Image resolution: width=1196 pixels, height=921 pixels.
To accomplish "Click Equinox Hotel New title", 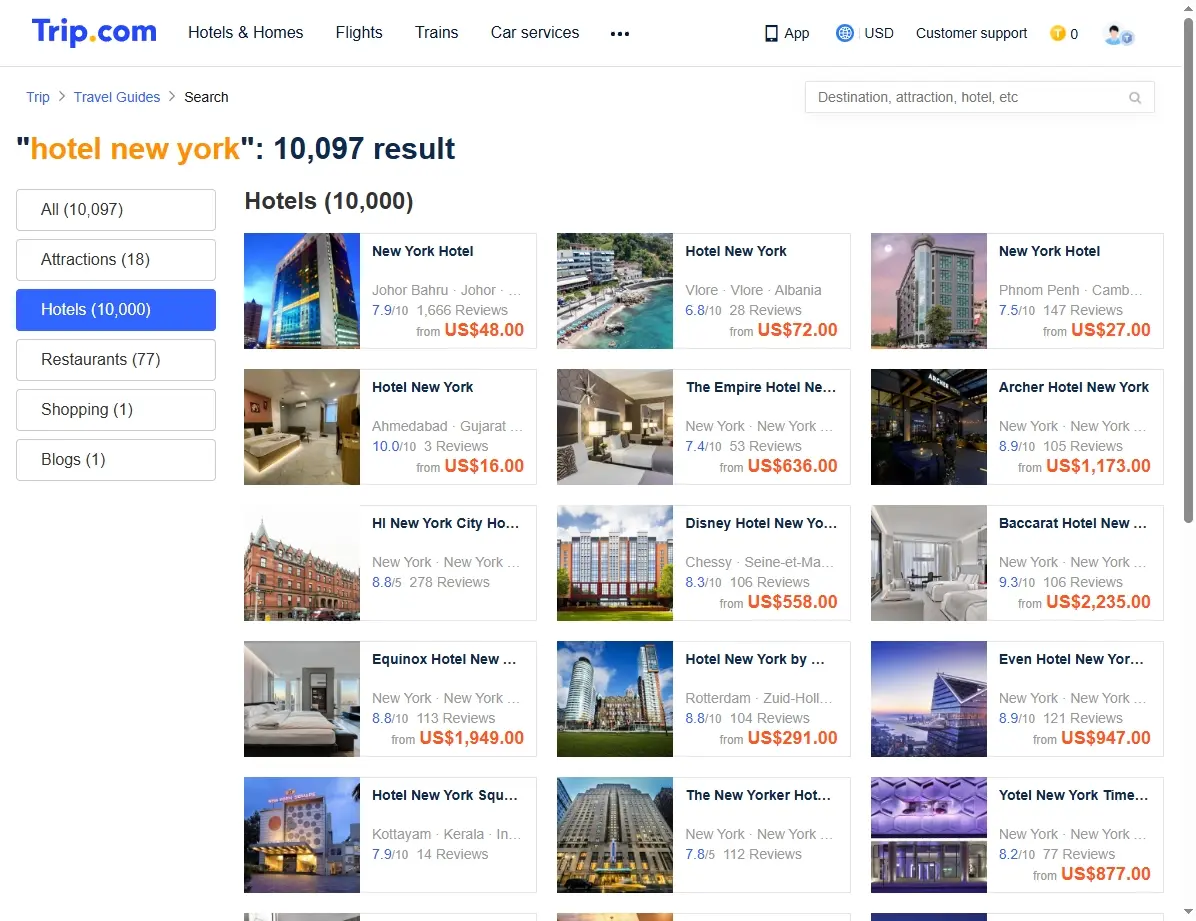I will coord(444,659).
